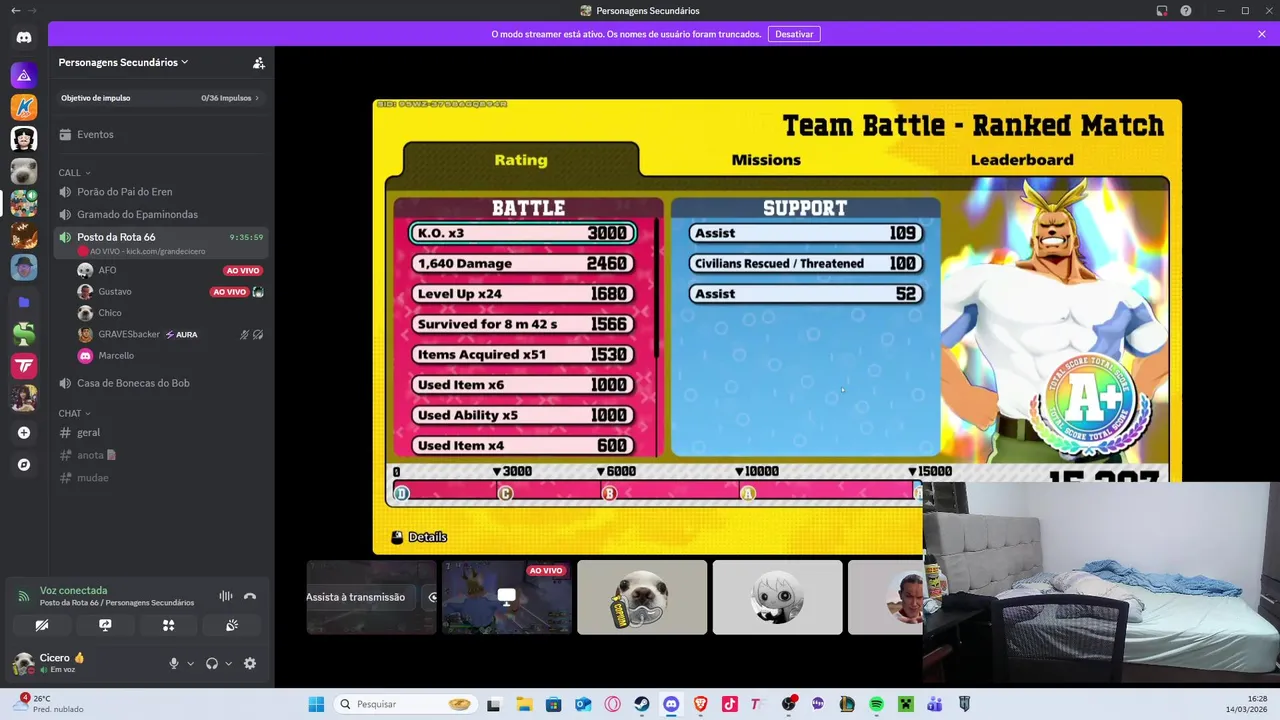Open the purple triangle server icon
The width and height of the screenshot is (1280, 720).
pos(24,75)
